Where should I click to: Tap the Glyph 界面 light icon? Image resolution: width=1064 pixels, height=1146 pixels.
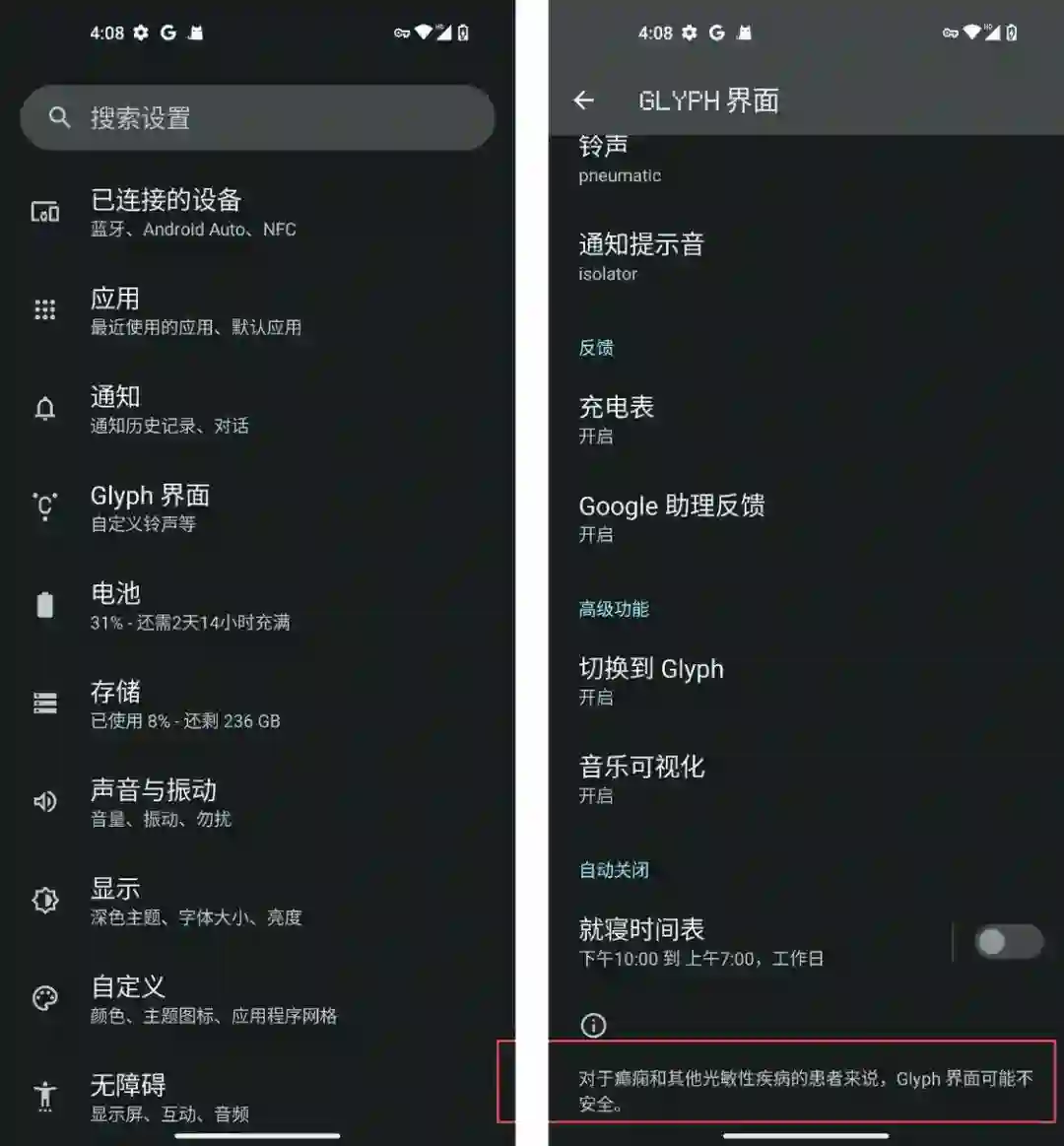45,506
